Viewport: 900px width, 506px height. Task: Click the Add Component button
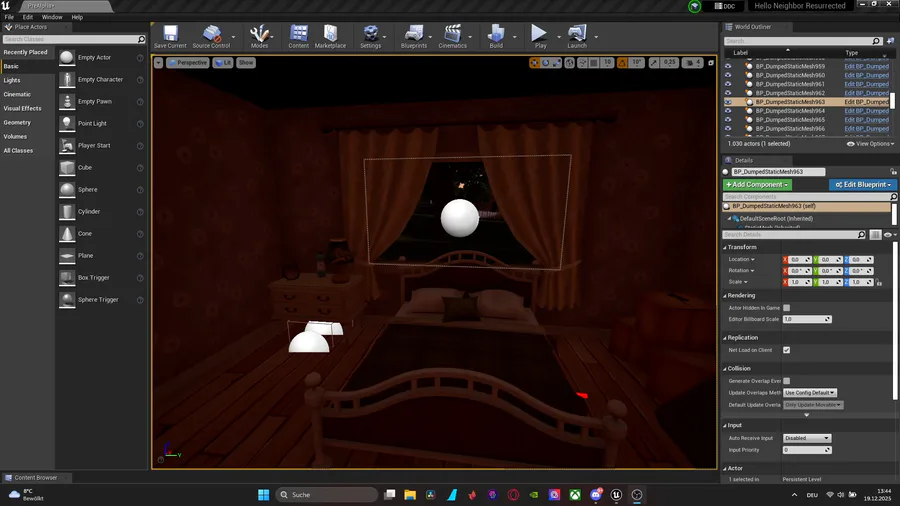757,185
